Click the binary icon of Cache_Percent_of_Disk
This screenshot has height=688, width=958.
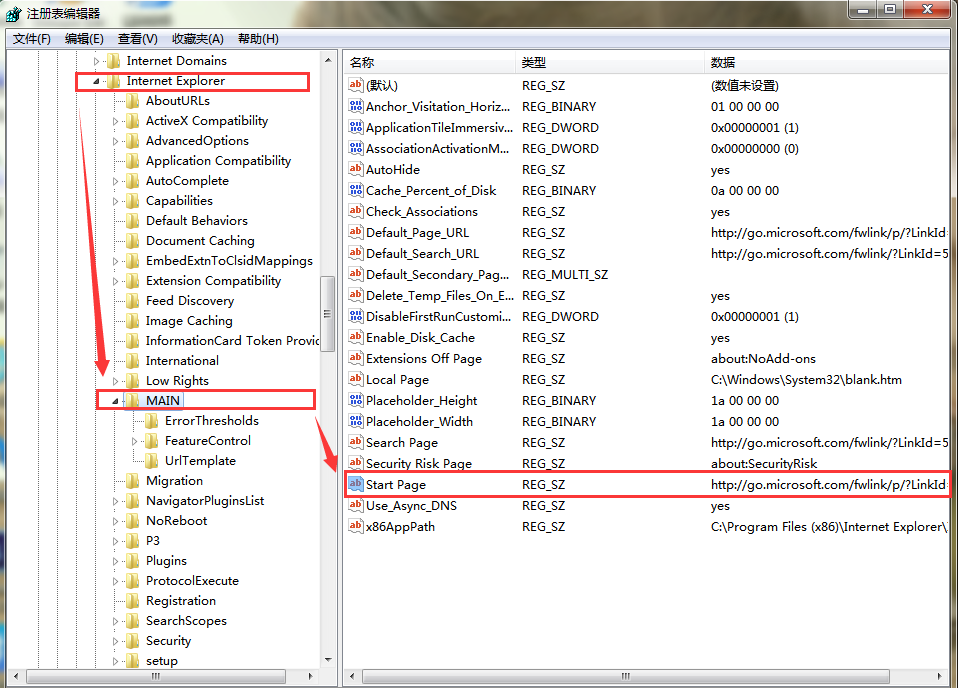(356, 190)
